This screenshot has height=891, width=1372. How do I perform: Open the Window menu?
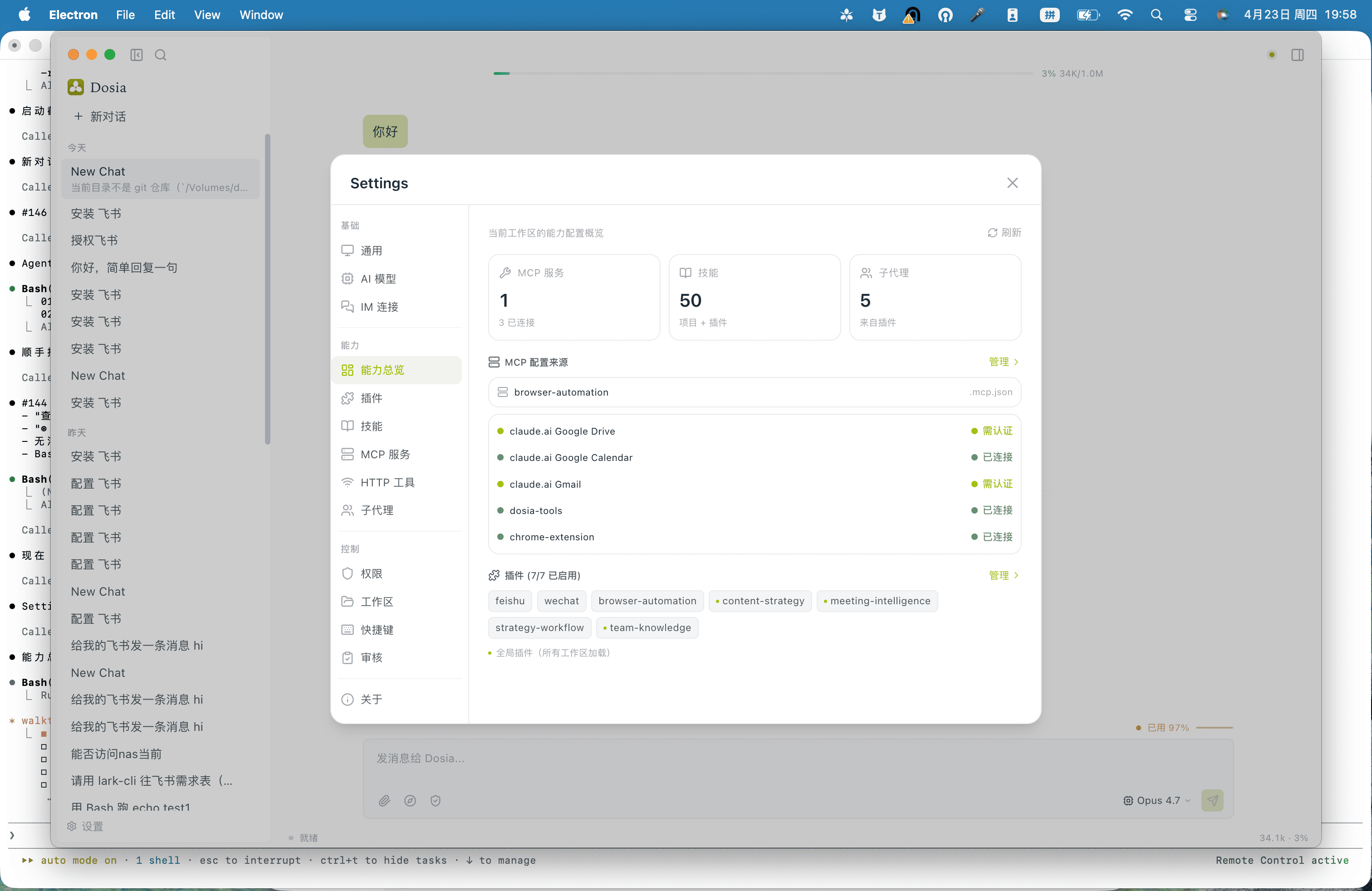(261, 15)
